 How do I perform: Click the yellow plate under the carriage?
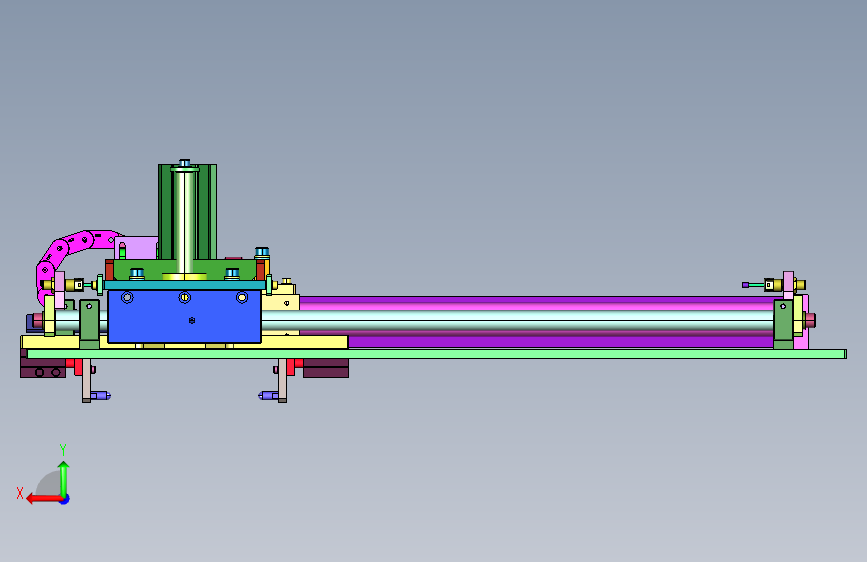tap(185, 343)
